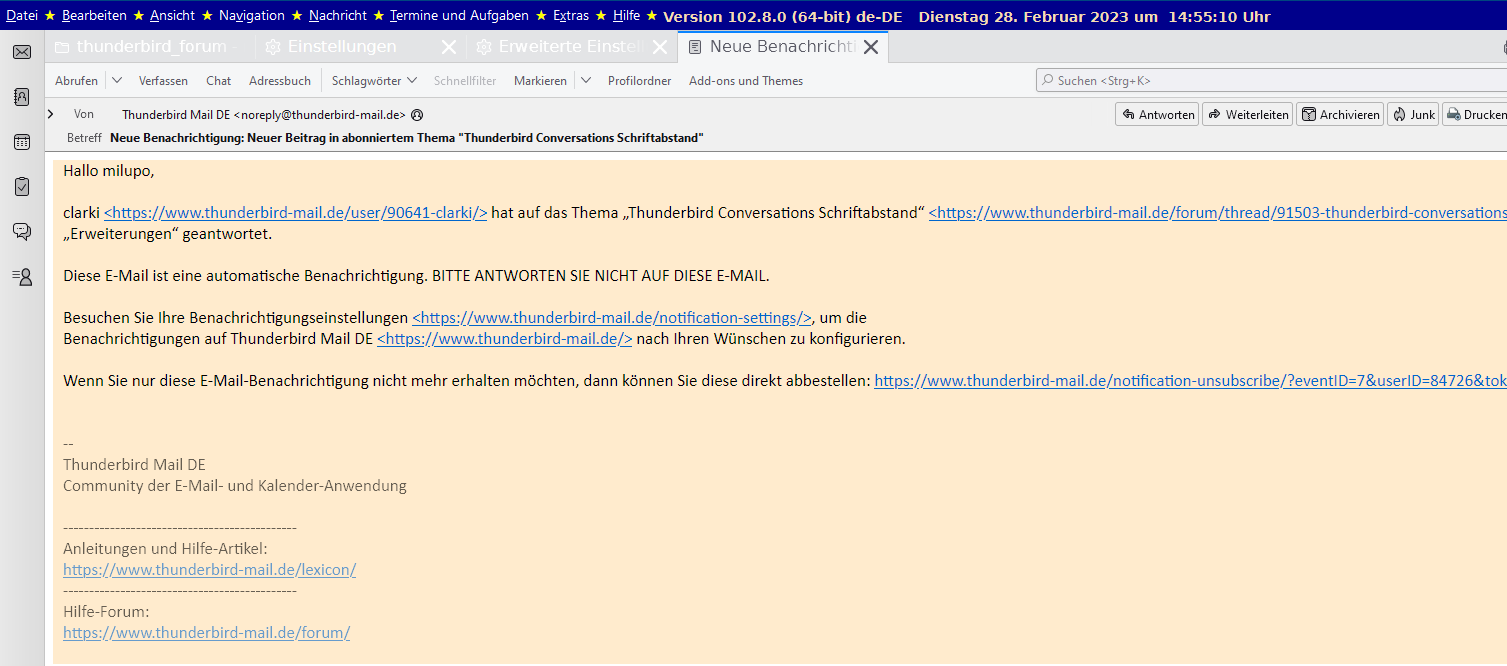Viewport: 1507px width, 666px height.
Task: Archive message with Archivieren button
Action: [1340, 115]
